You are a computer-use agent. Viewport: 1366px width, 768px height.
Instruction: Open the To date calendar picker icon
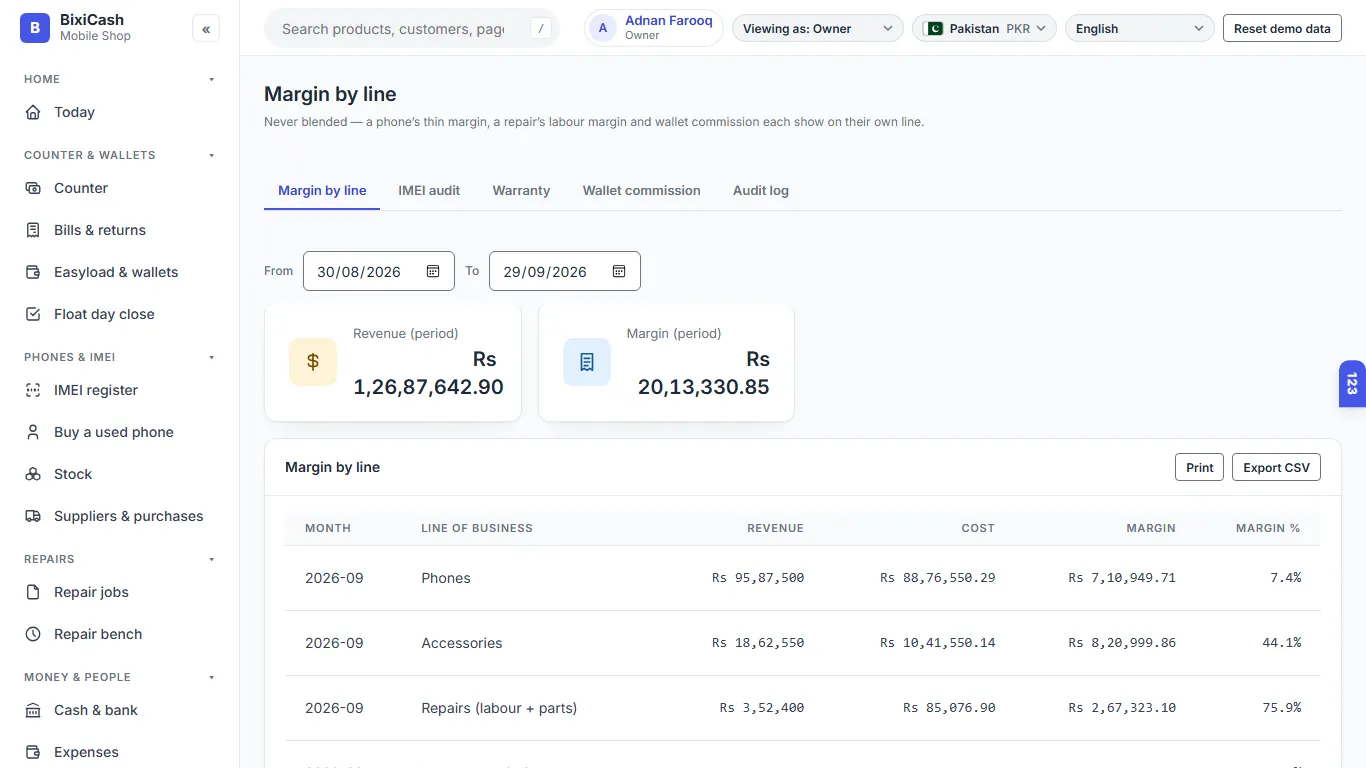pyautogui.click(x=619, y=271)
